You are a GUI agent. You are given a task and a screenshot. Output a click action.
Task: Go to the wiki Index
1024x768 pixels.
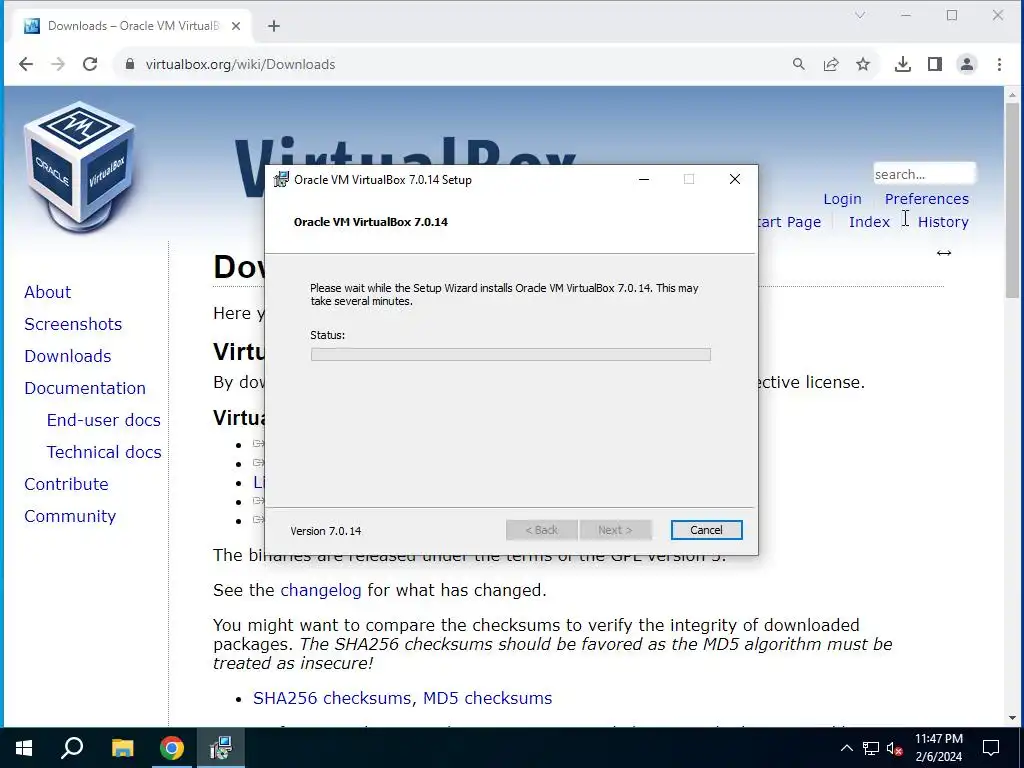click(869, 222)
